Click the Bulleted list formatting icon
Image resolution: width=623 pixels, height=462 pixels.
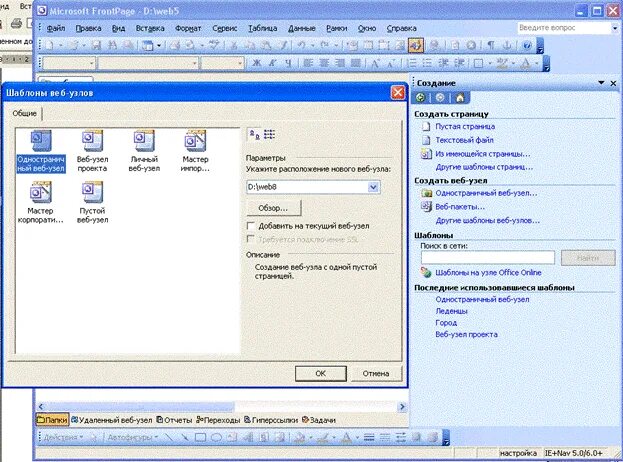428,63
